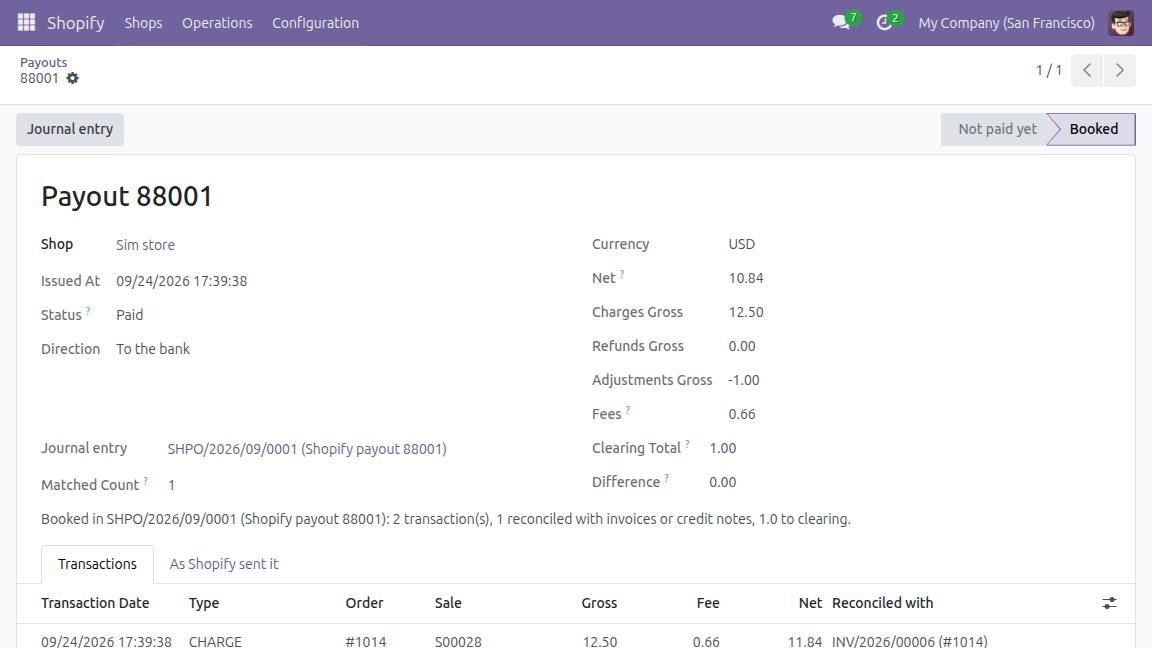The image size is (1152, 648).
Task: Open journal entry SHPO/2026/09/0001 link
Action: click(307, 449)
